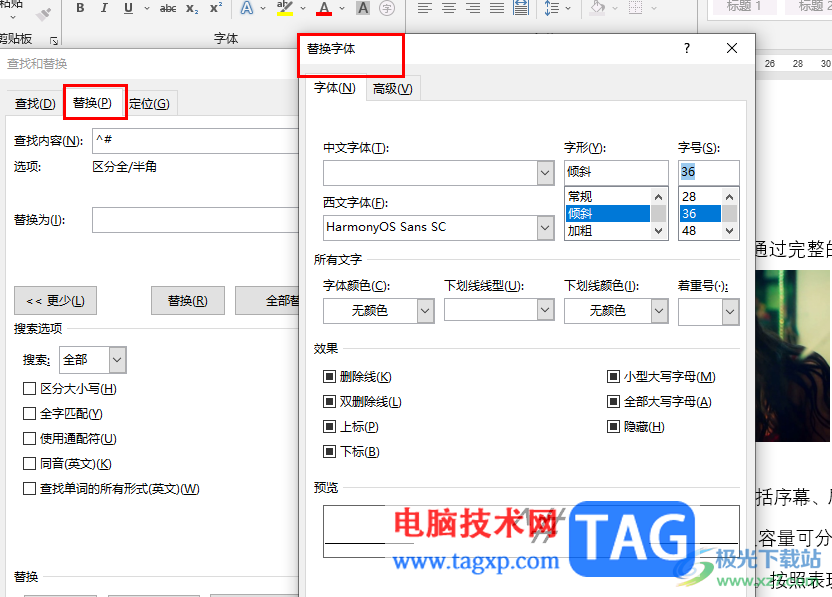Screen dimensions: 832x597
Task: Open underline style dropdown arrow in ribbon
Action: [147, 8]
